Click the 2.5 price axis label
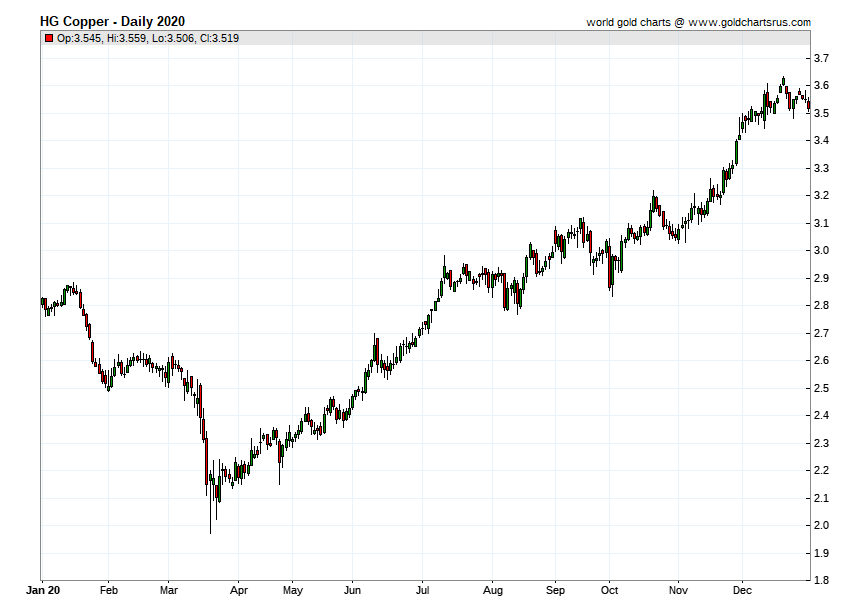 821,388
